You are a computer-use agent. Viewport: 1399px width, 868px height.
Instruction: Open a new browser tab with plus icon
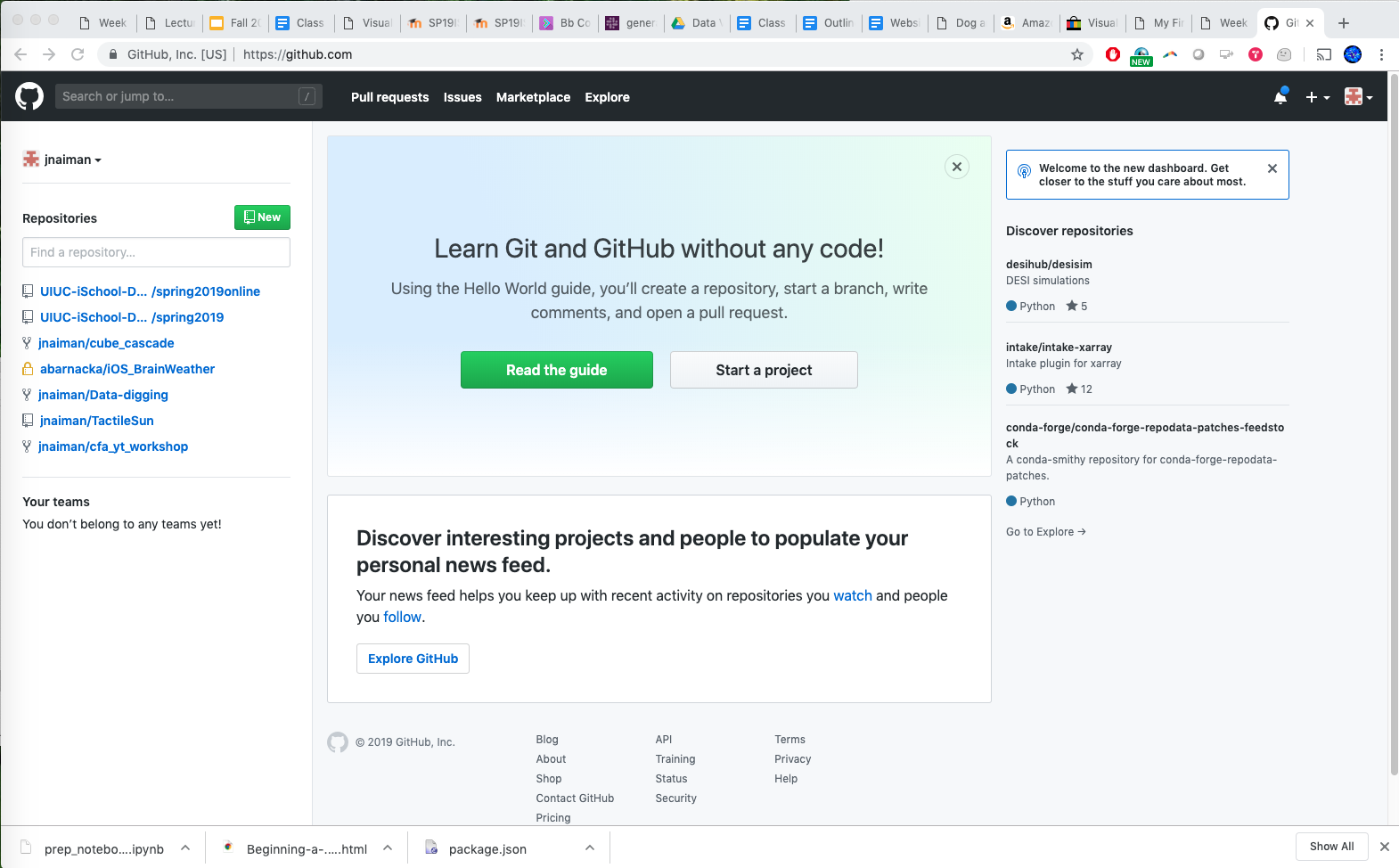(x=1344, y=23)
